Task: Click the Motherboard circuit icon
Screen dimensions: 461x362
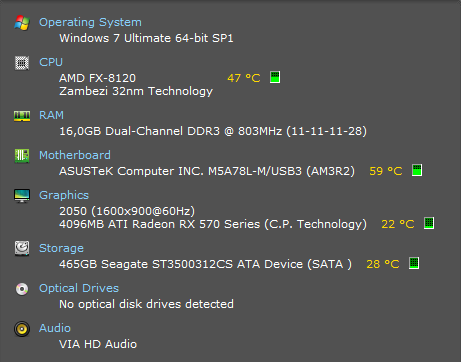Action: click(22, 156)
